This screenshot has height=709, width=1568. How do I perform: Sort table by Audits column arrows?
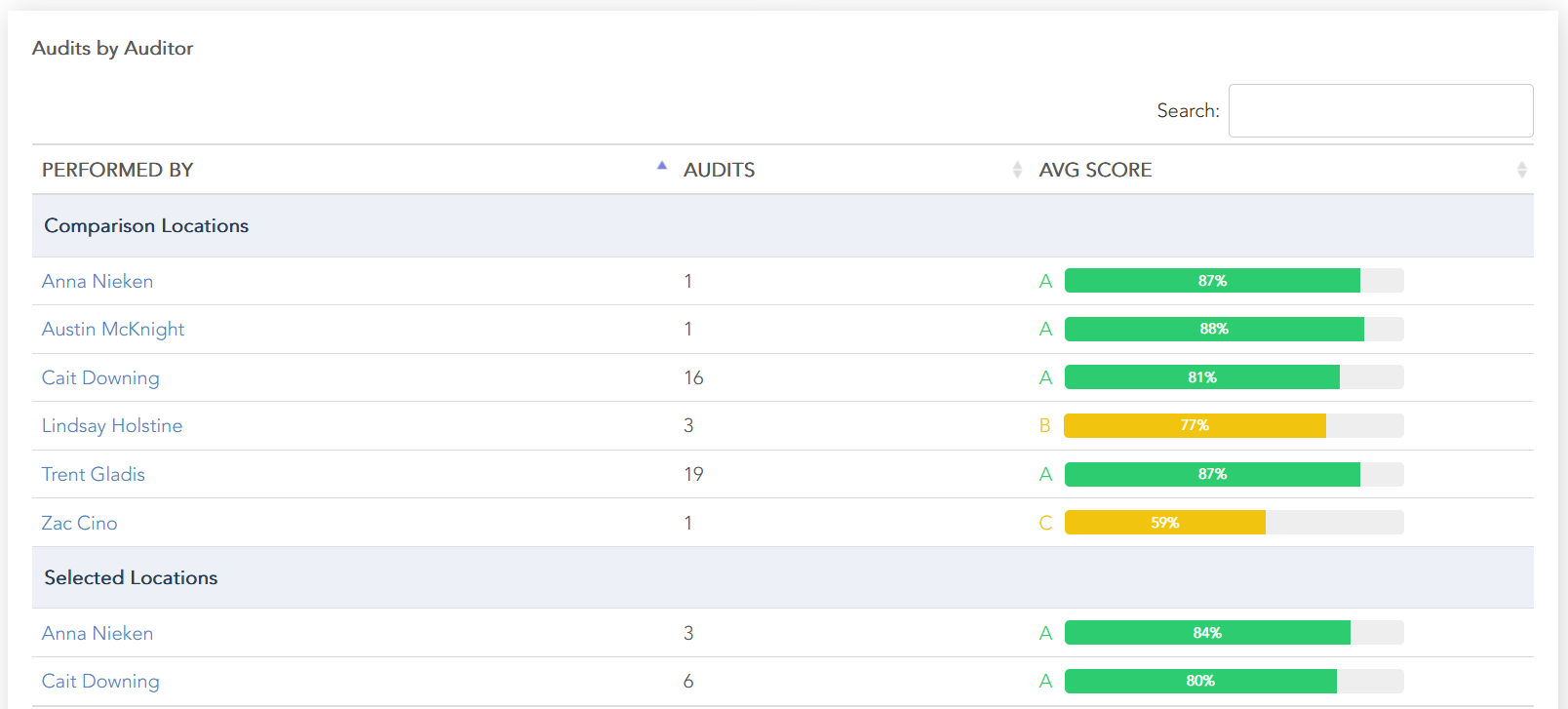1017,170
